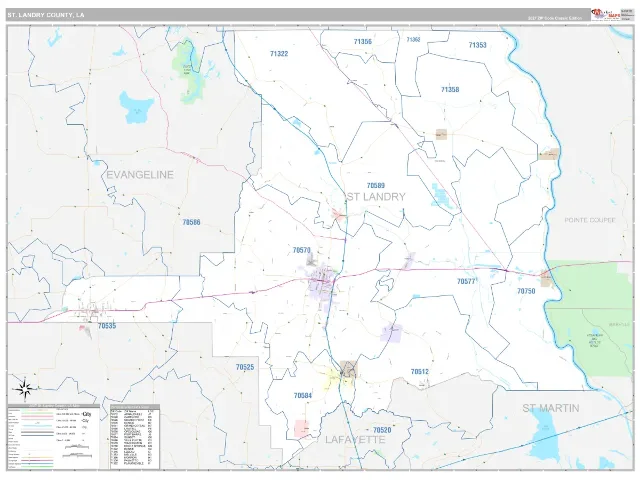Select ZIP code label 71353

click(x=478, y=45)
